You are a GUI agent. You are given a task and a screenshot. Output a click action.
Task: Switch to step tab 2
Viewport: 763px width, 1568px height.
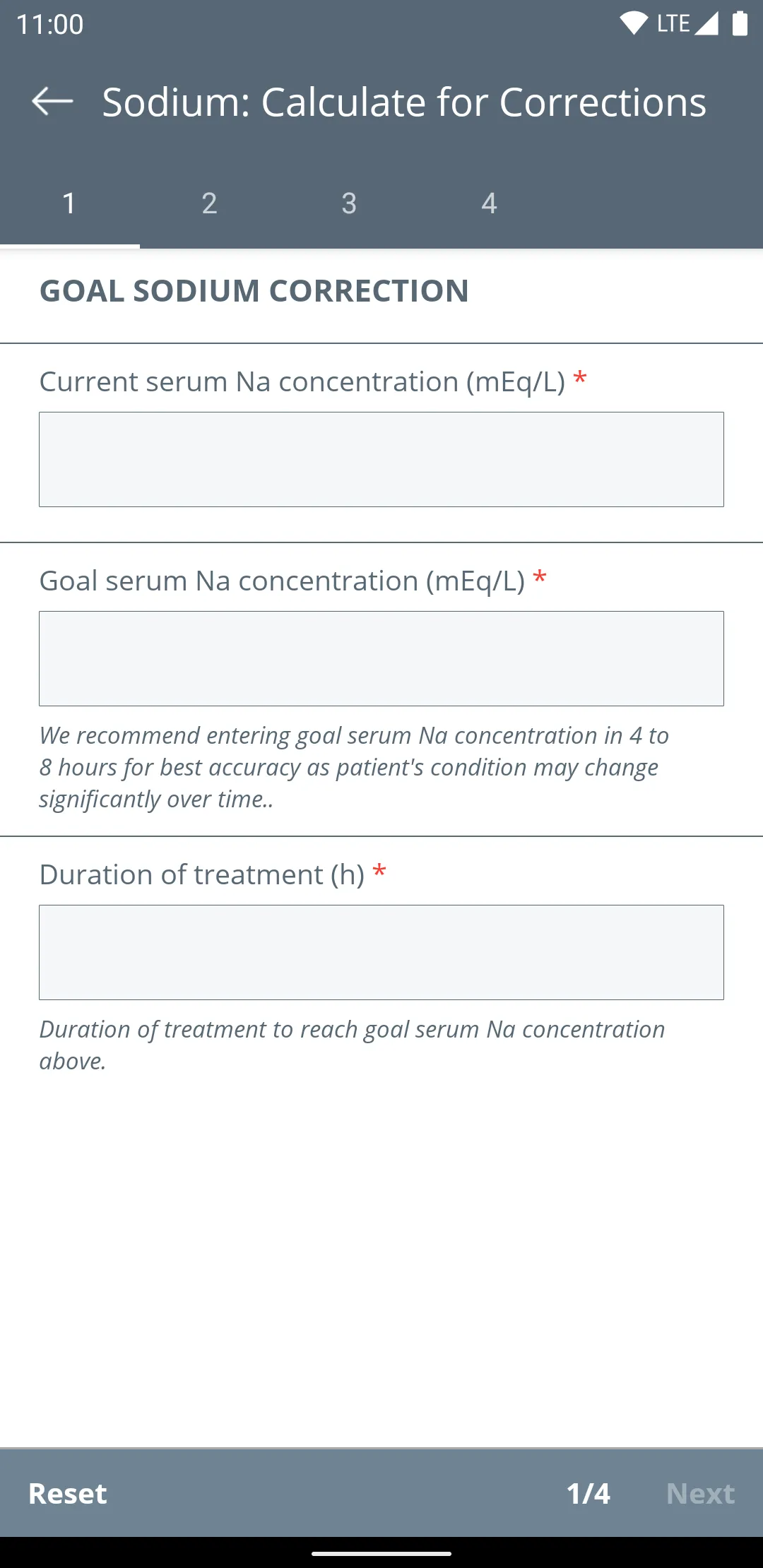coord(209,203)
